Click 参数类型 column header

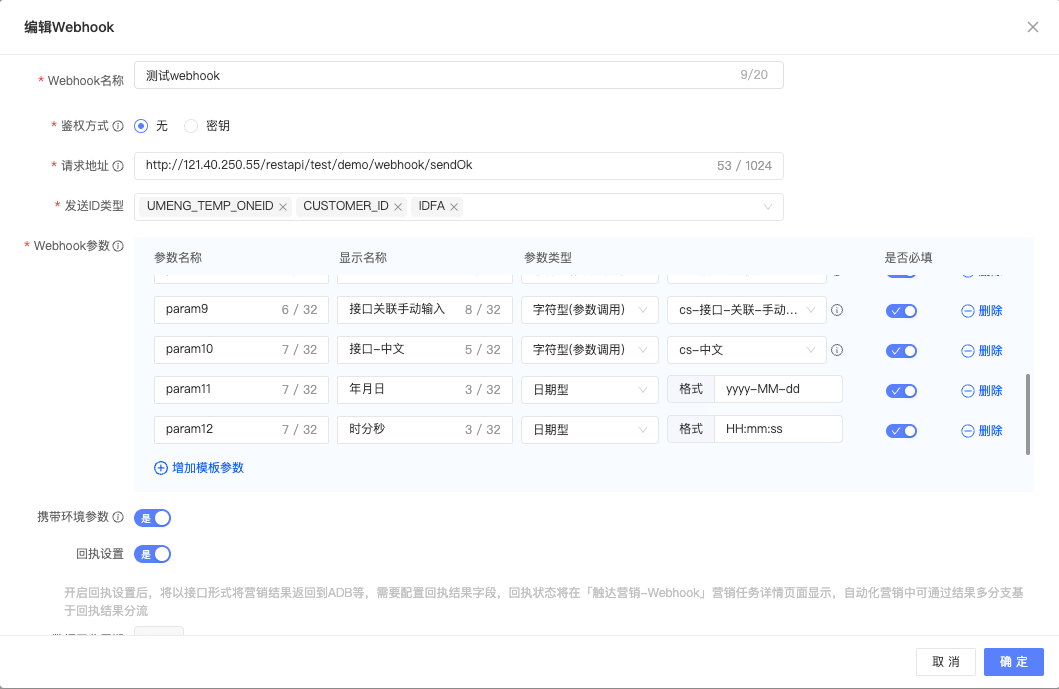click(548, 258)
